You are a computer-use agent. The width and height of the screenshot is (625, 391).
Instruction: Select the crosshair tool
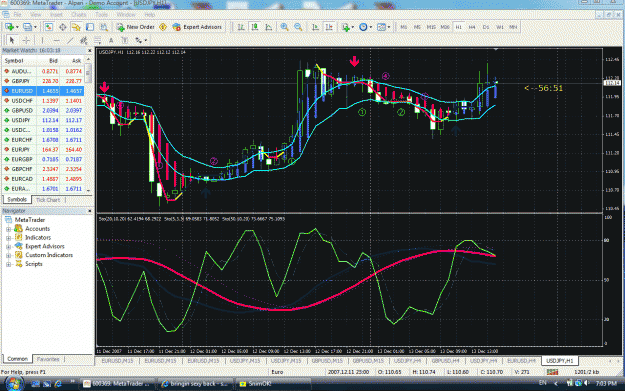pyautogui.click(x=26, y=40)
